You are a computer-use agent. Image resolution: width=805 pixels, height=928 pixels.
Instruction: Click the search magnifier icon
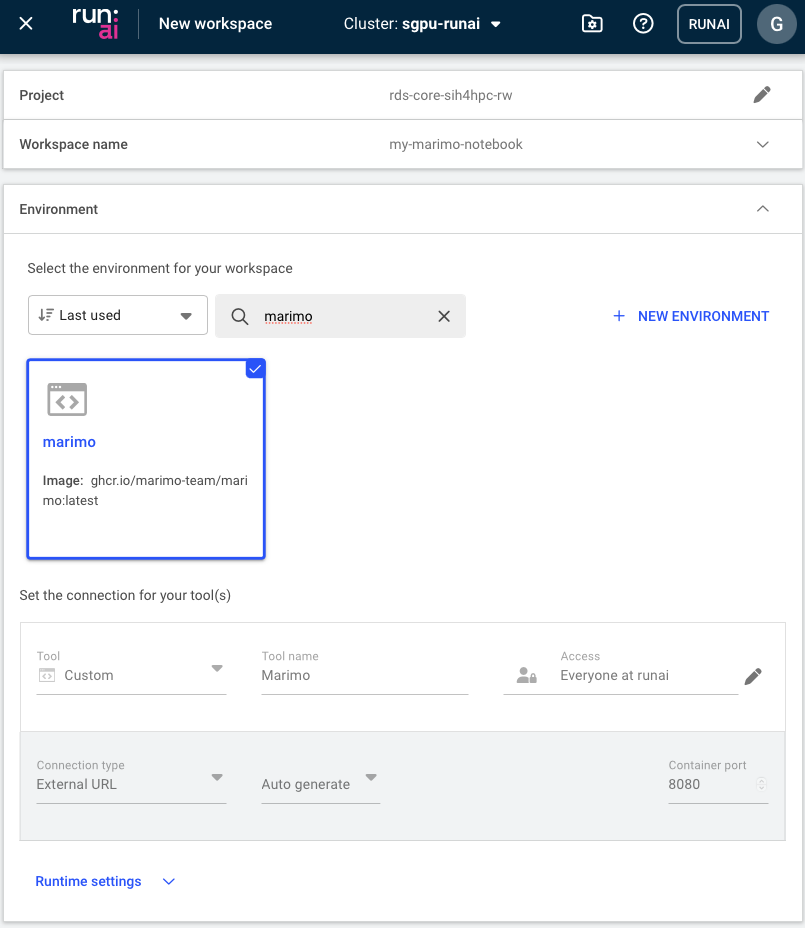tap(240, 316)
